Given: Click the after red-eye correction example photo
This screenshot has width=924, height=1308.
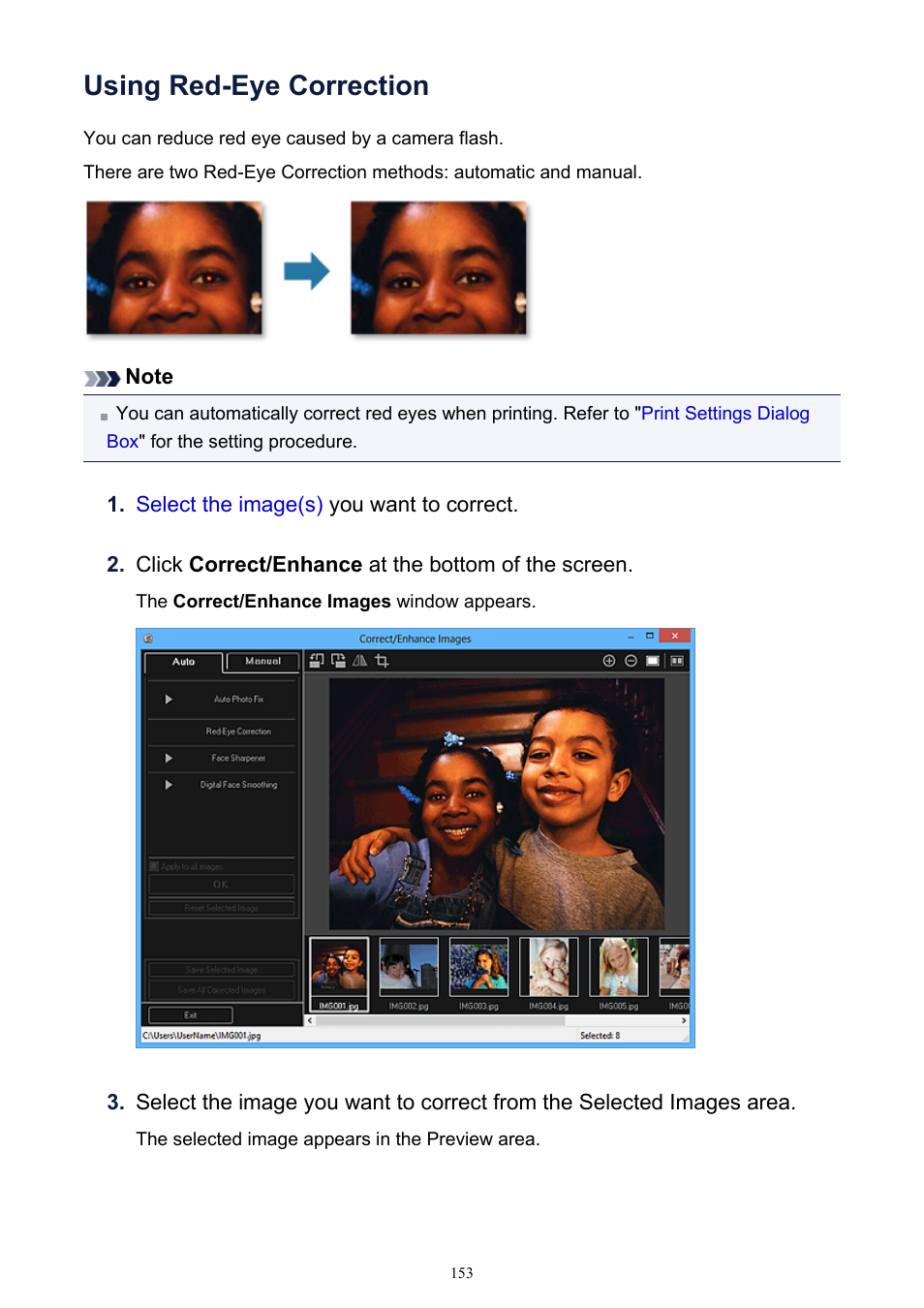Looking at the screenshot, I should coord(439,267).
